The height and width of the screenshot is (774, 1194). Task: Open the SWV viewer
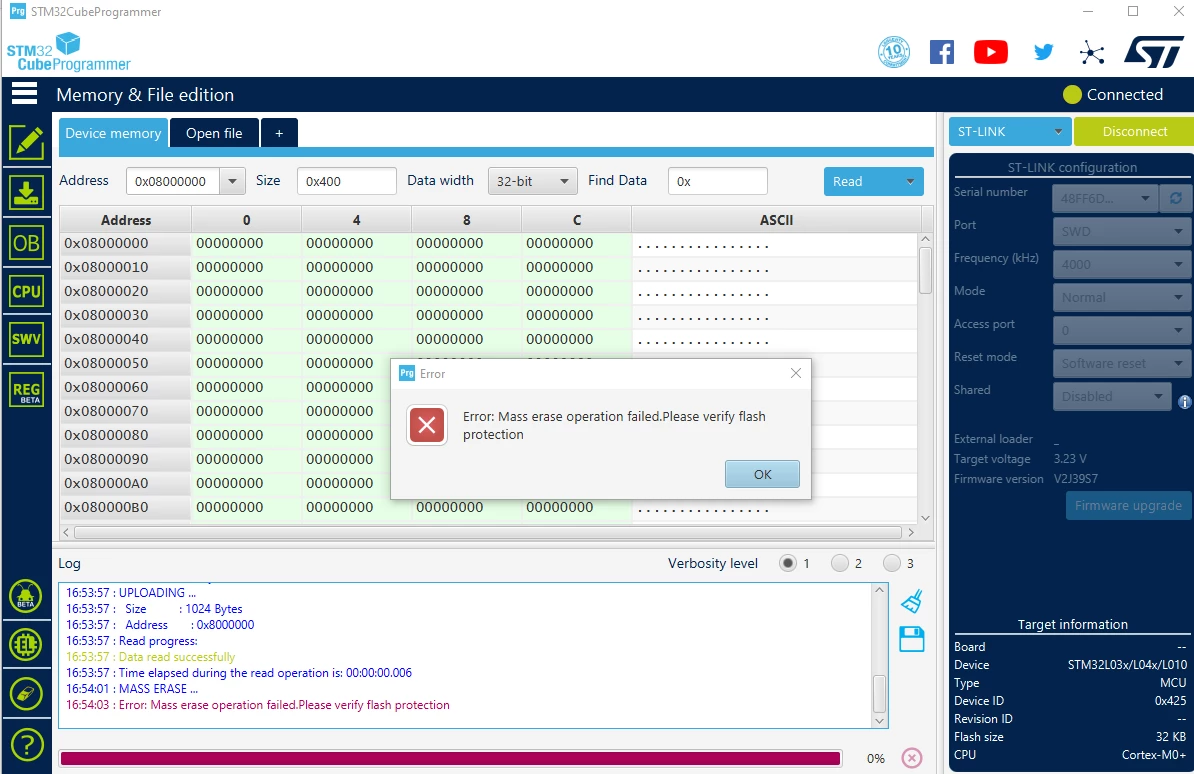tap(27, 339)
